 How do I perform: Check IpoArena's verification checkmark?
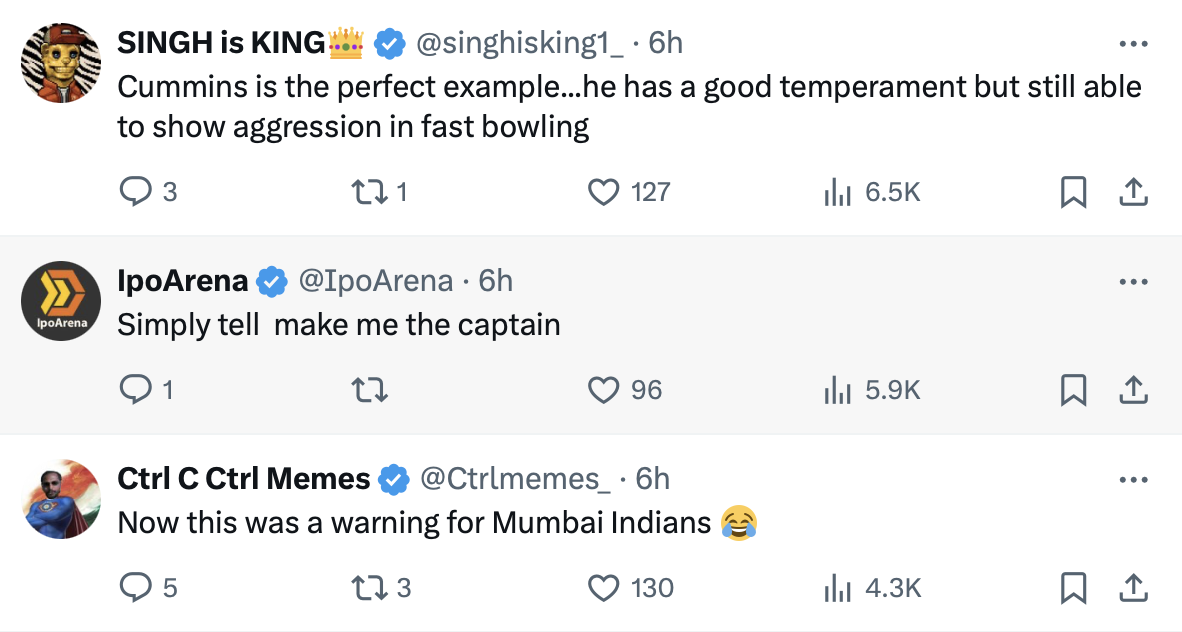click(x=267, y=281)
